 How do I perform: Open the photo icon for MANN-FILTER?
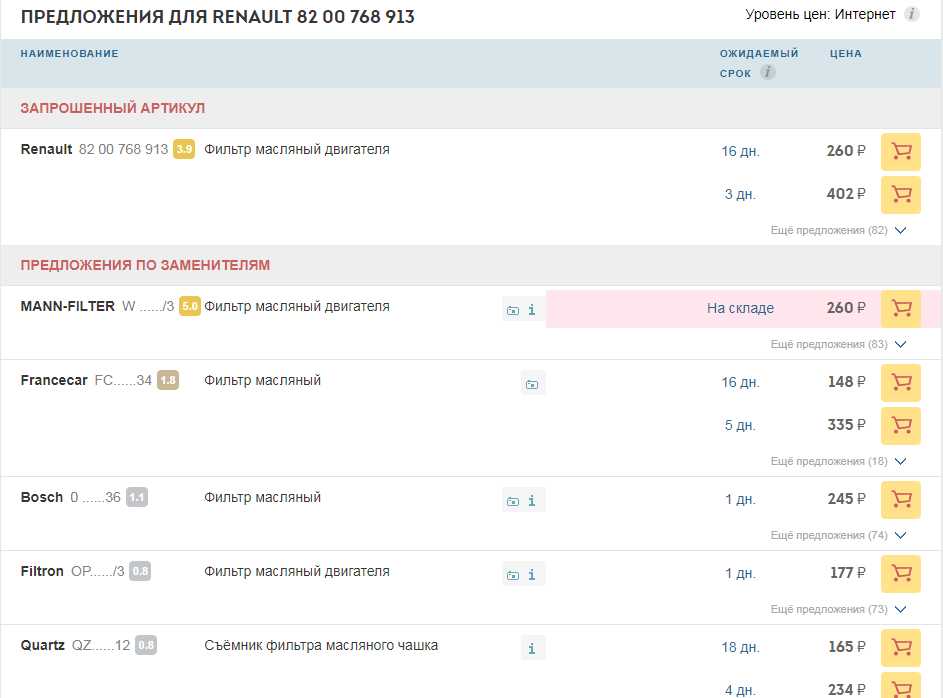(x=513, y=310)
